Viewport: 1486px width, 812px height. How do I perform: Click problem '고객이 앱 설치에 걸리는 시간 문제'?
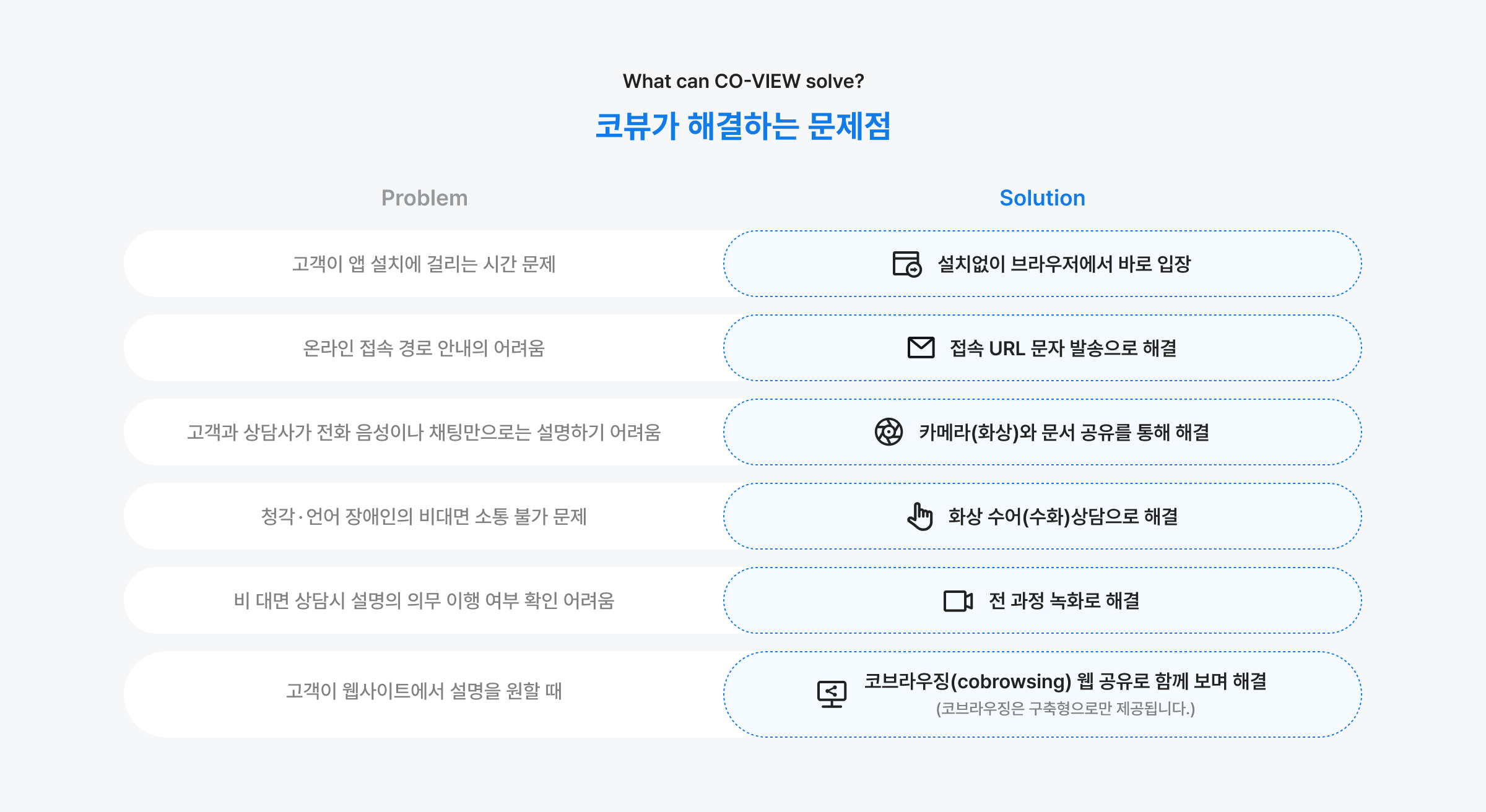coord(424,264)
